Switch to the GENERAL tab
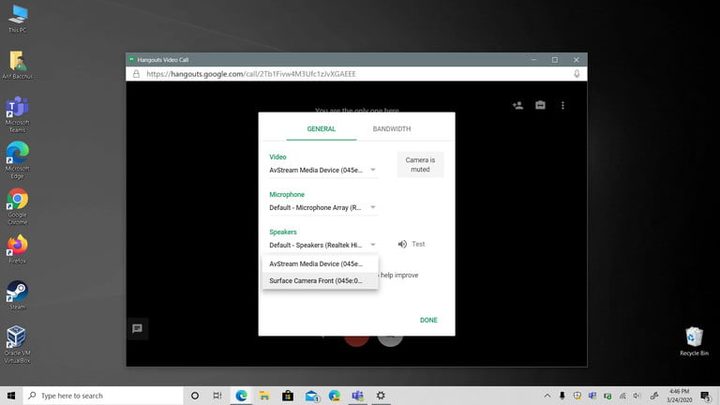Image resolution: width=720 pixels, height=405 pixels. [321, 129]
